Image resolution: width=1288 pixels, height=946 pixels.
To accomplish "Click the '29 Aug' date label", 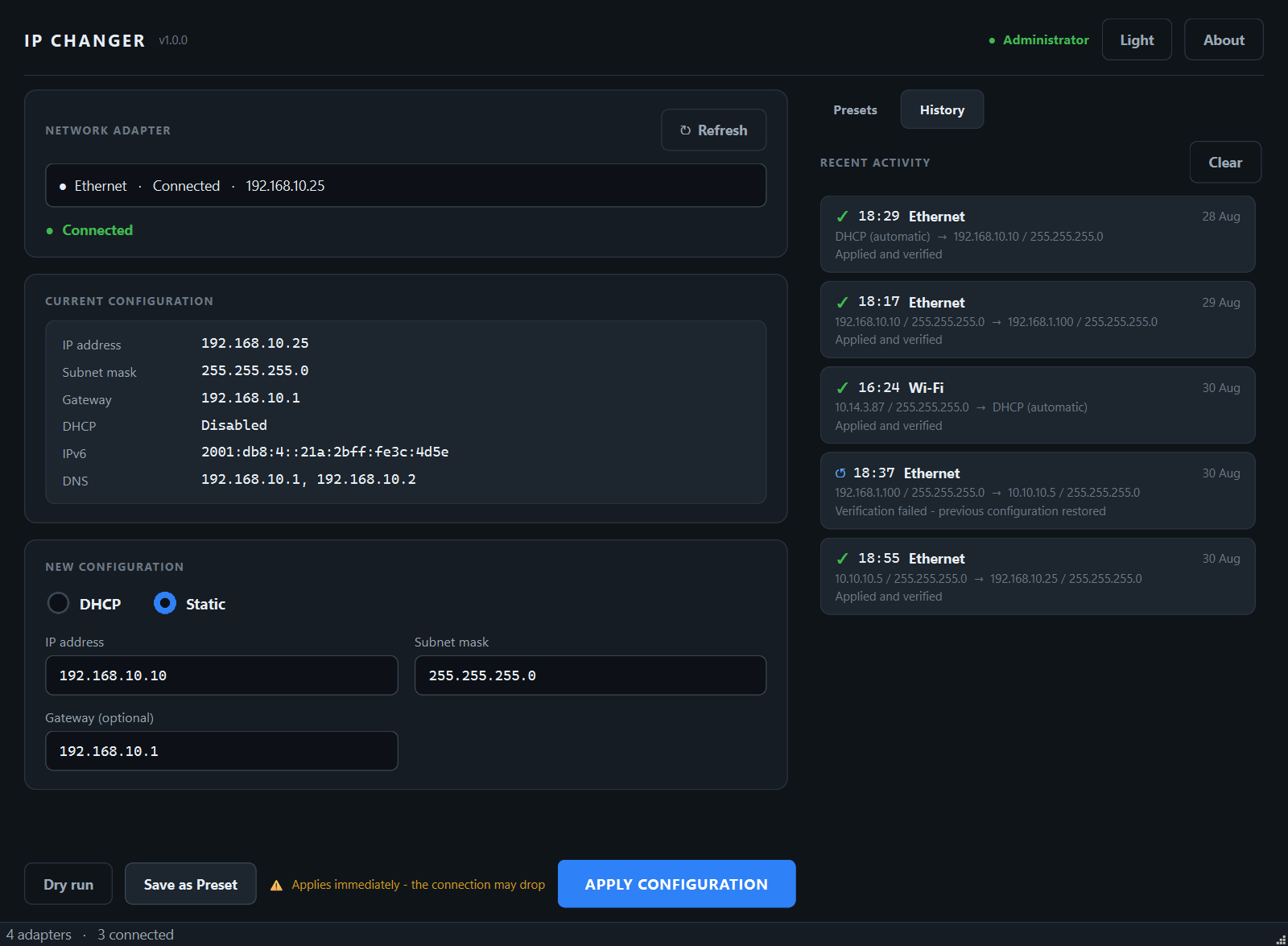I will pos(1221,303).
